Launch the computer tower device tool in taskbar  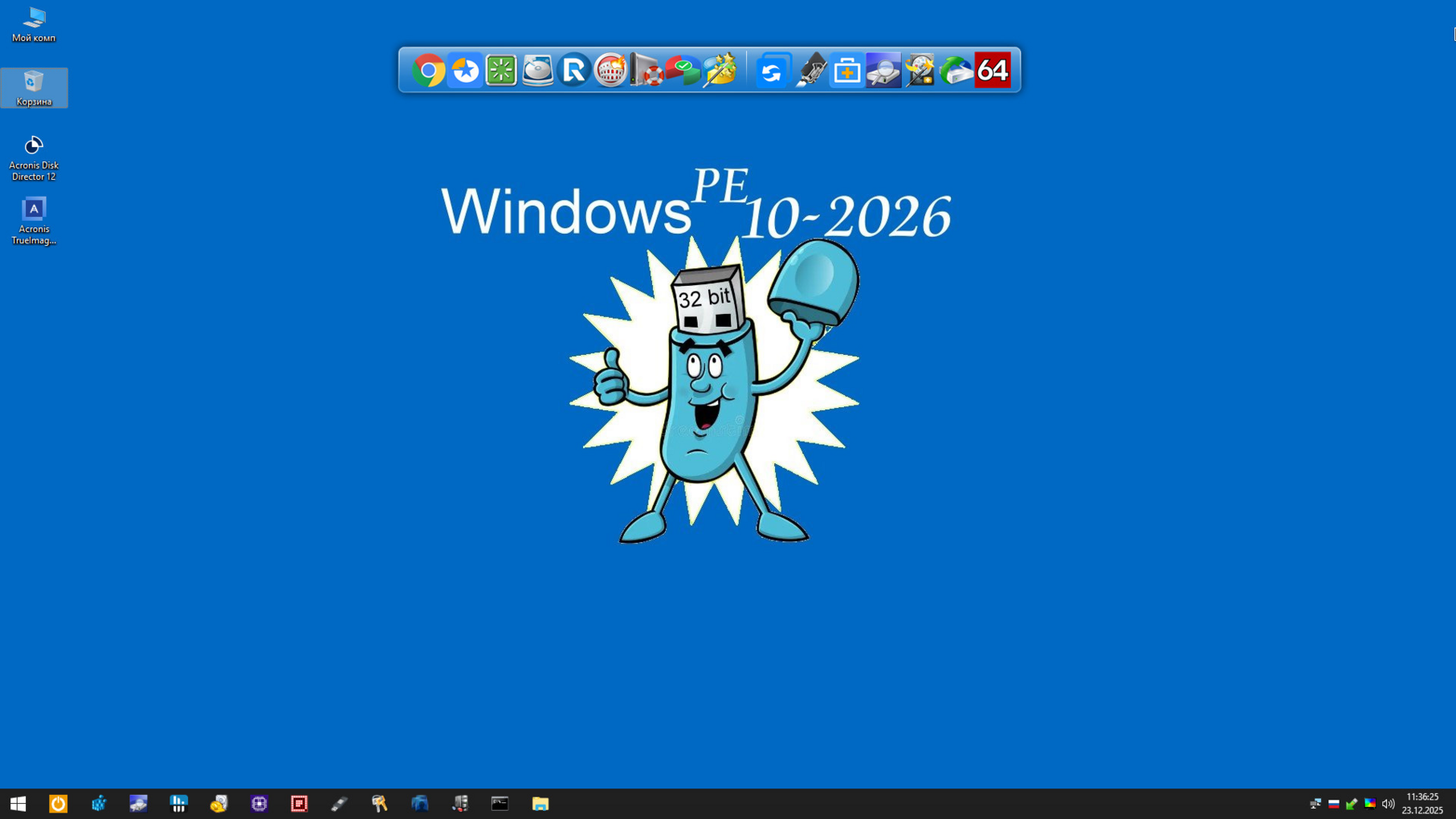459,804
